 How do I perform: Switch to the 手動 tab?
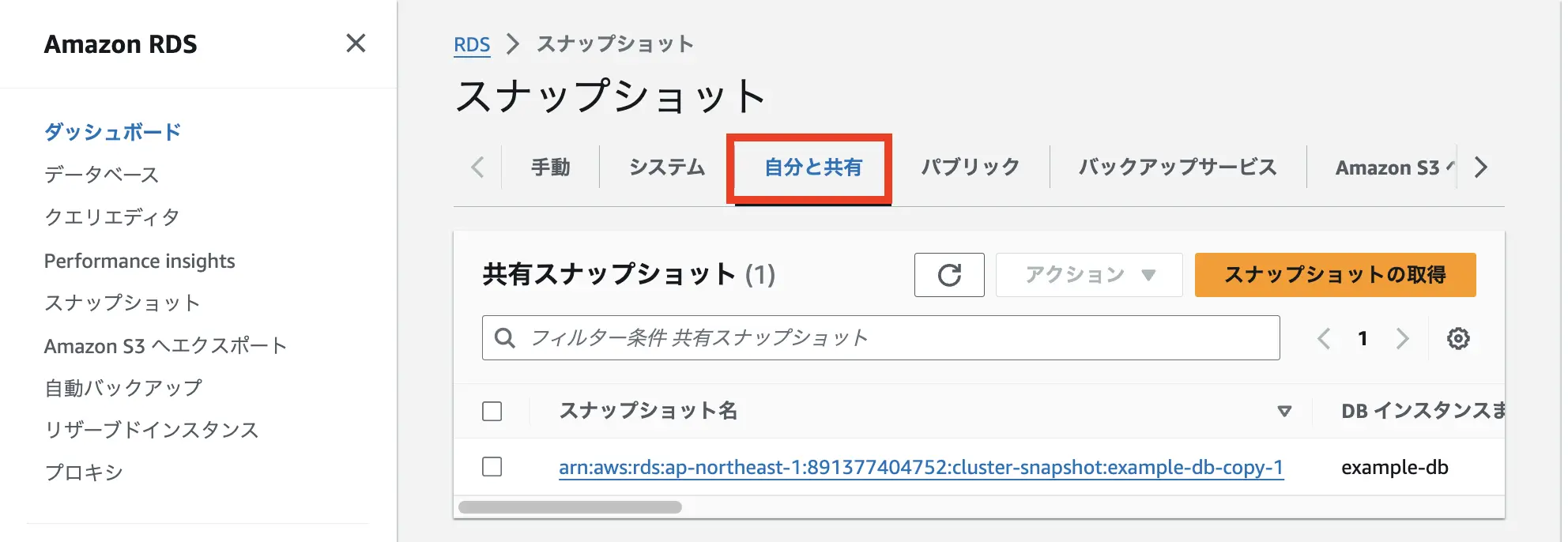[x=550, y=167]
